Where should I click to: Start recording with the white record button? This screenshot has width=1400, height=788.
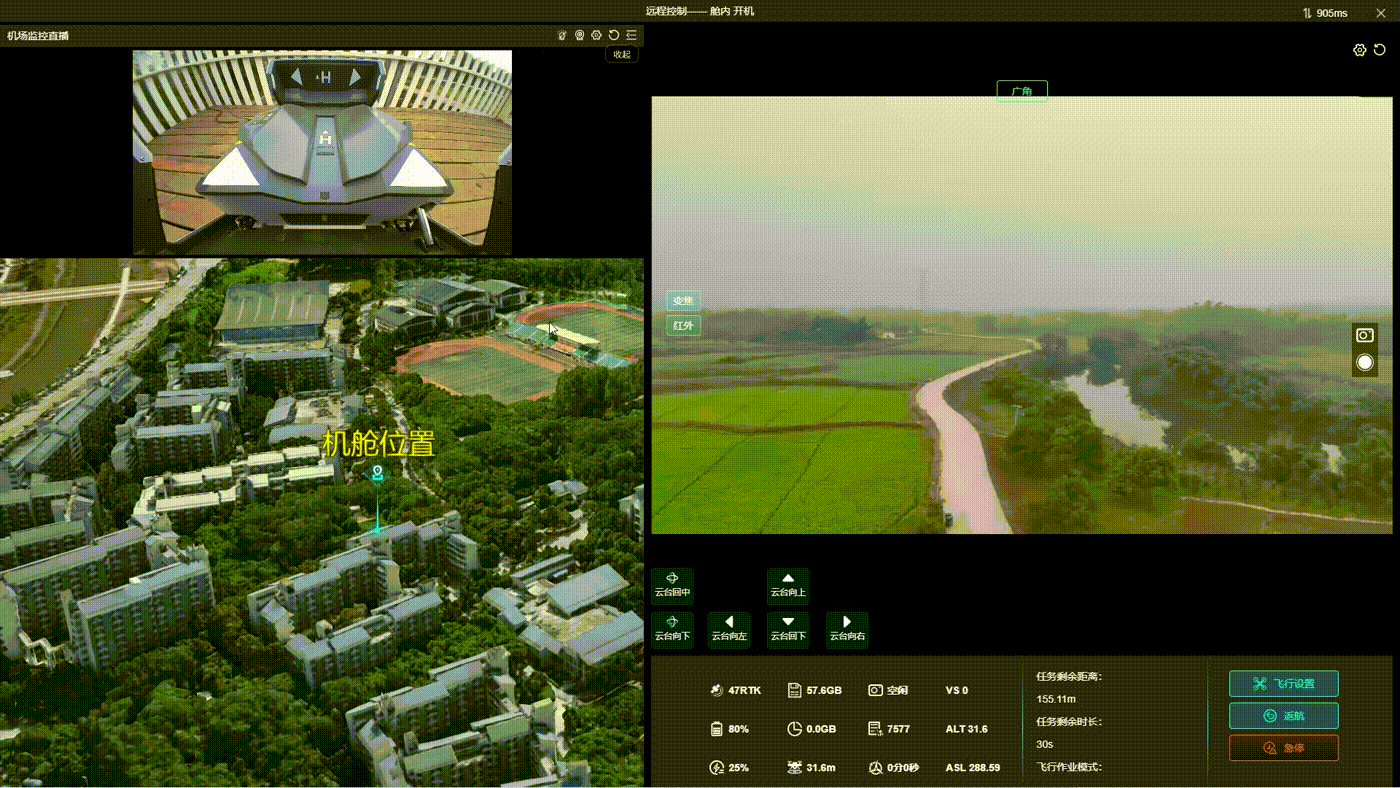coord(1365,362)
